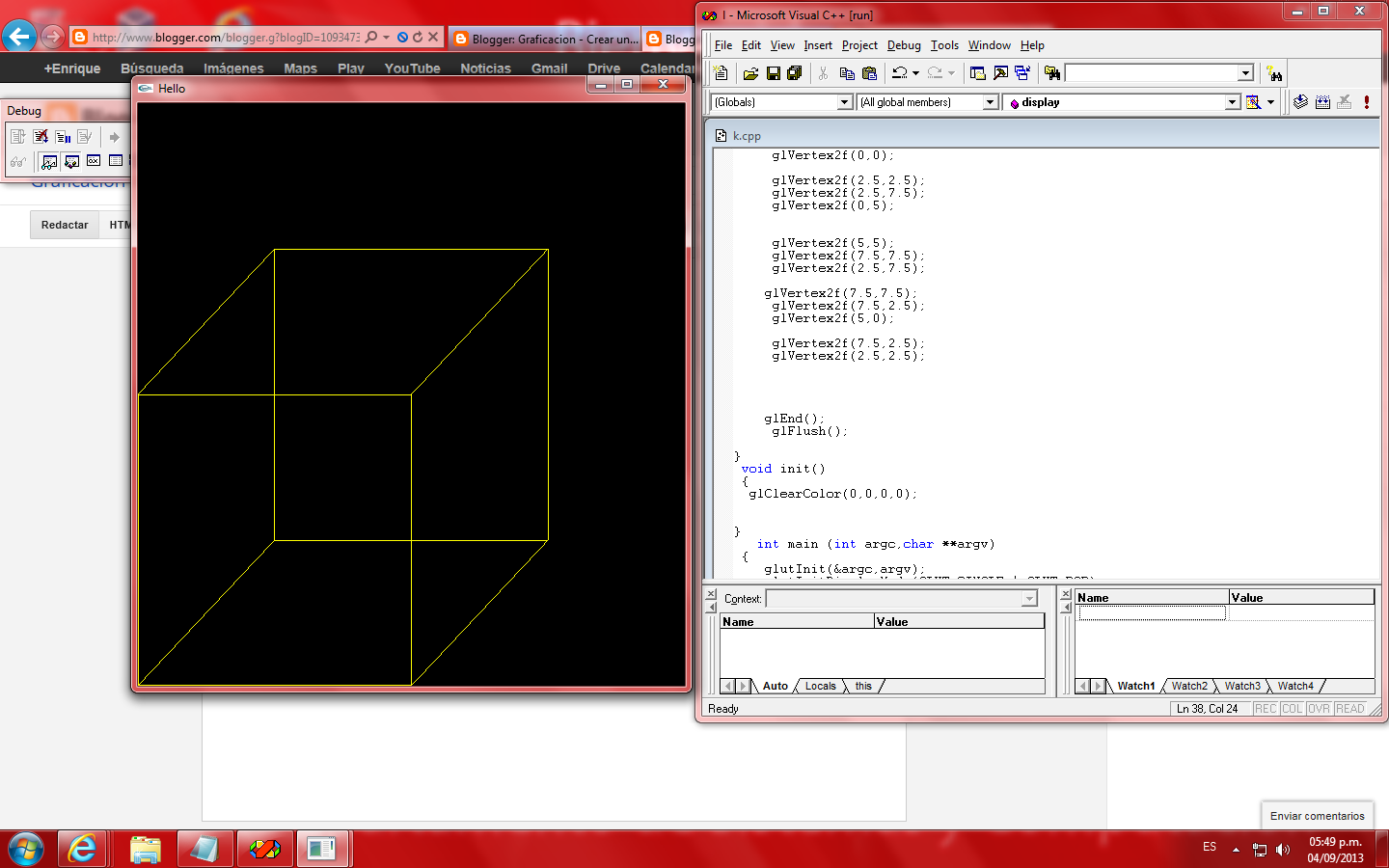
Task: Toggle the Registers window on Debug toolbar
Action: 94,161
